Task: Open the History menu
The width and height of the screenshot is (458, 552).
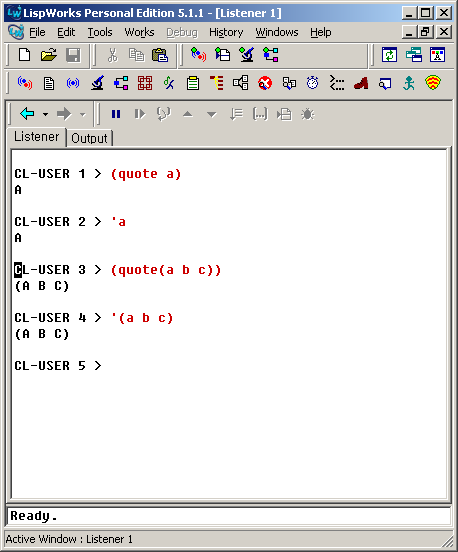Action: tap(226, 32)
